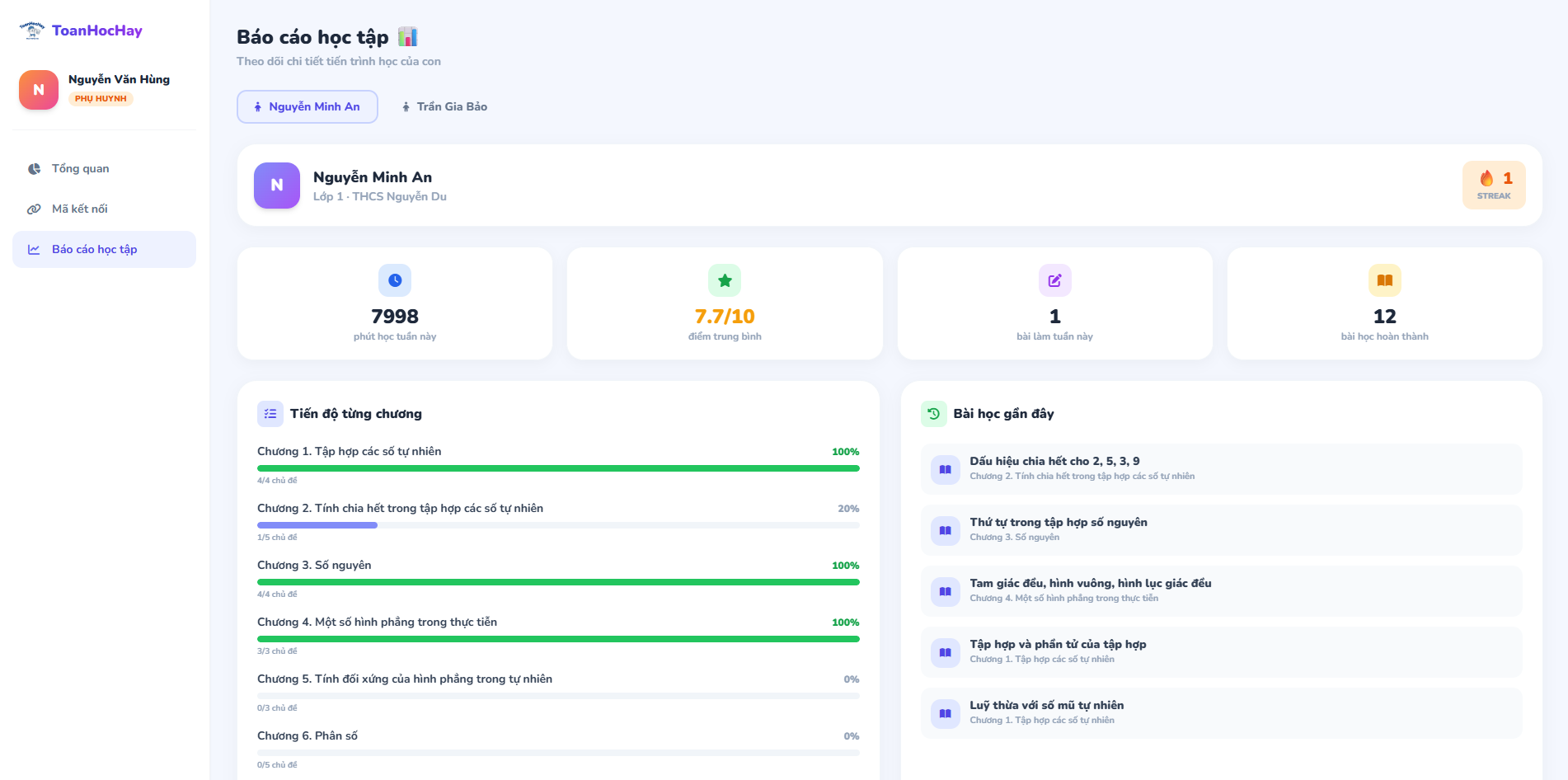Click the Tiến độ từng chương list icon
Viewport: 1568px width, 780px height.
270,414
